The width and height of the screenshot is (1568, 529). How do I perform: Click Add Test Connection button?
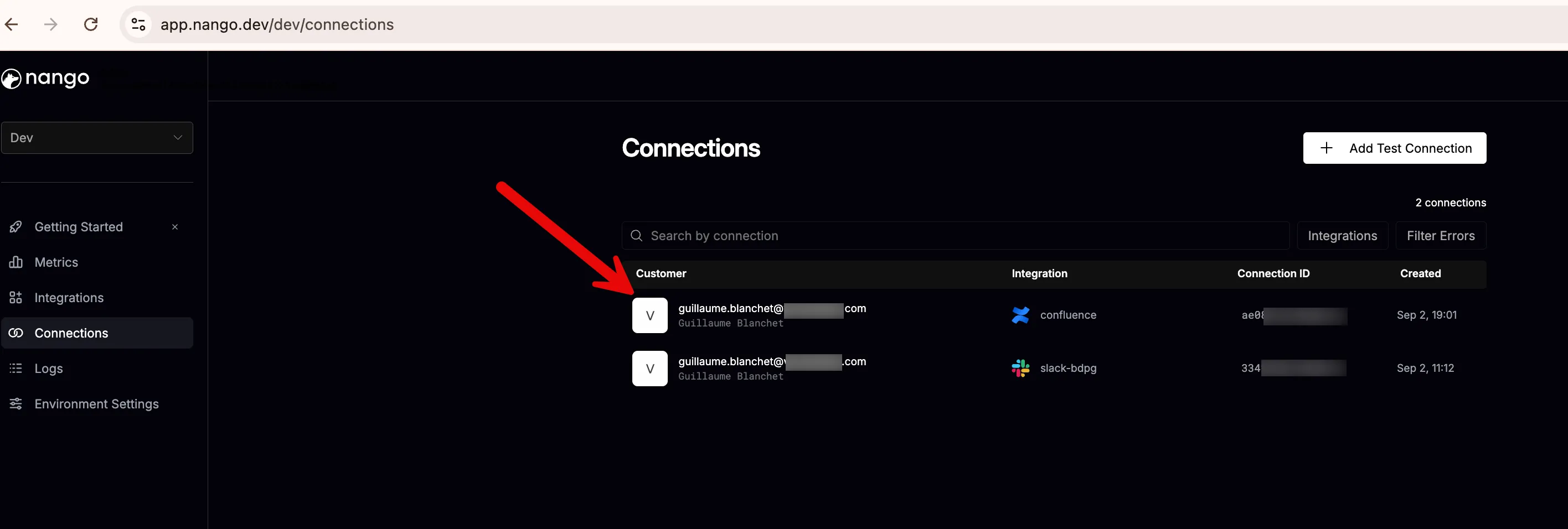[1395, 148]
